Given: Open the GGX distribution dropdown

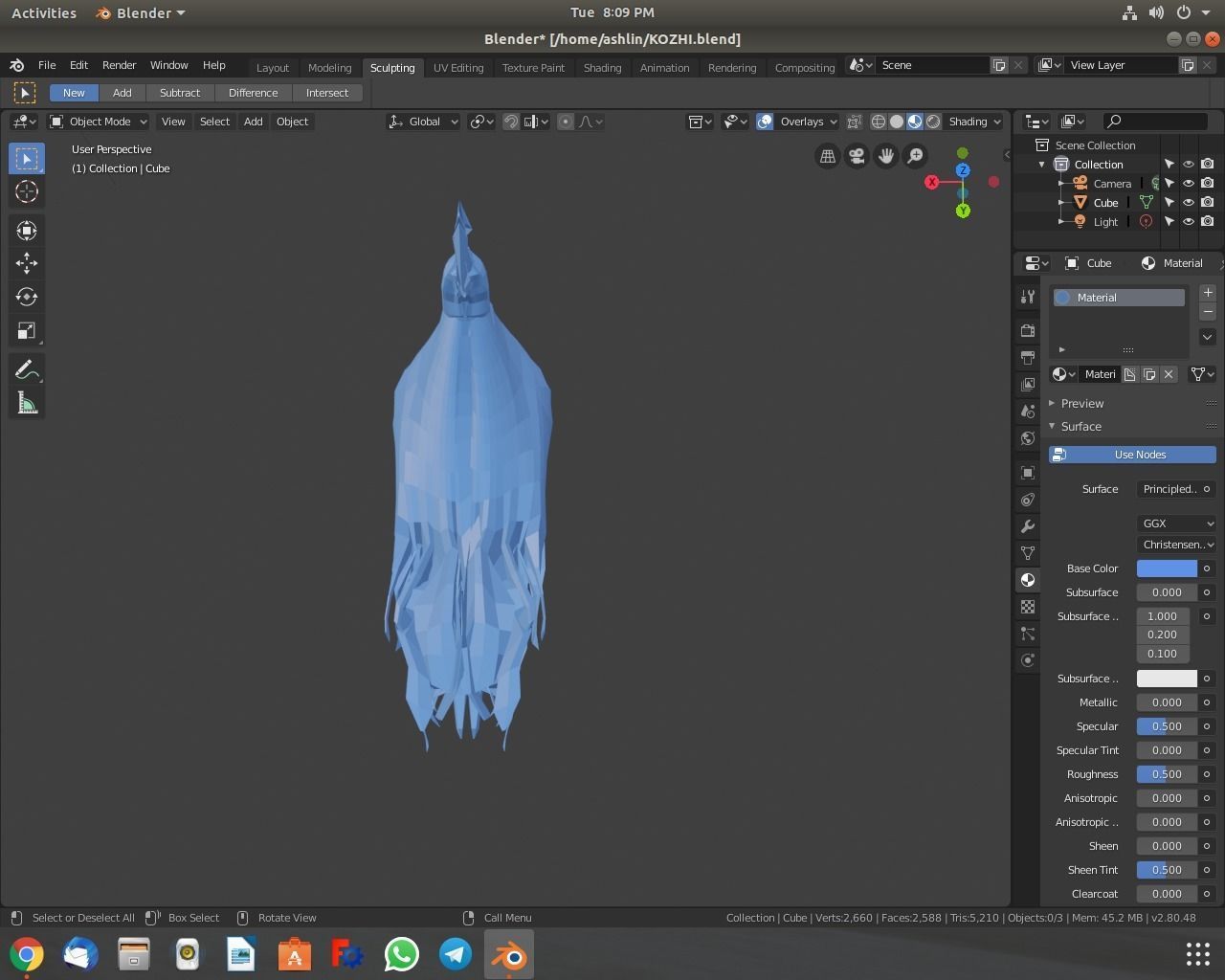Looking at the screenshot, I should [x=1176, y=523].
